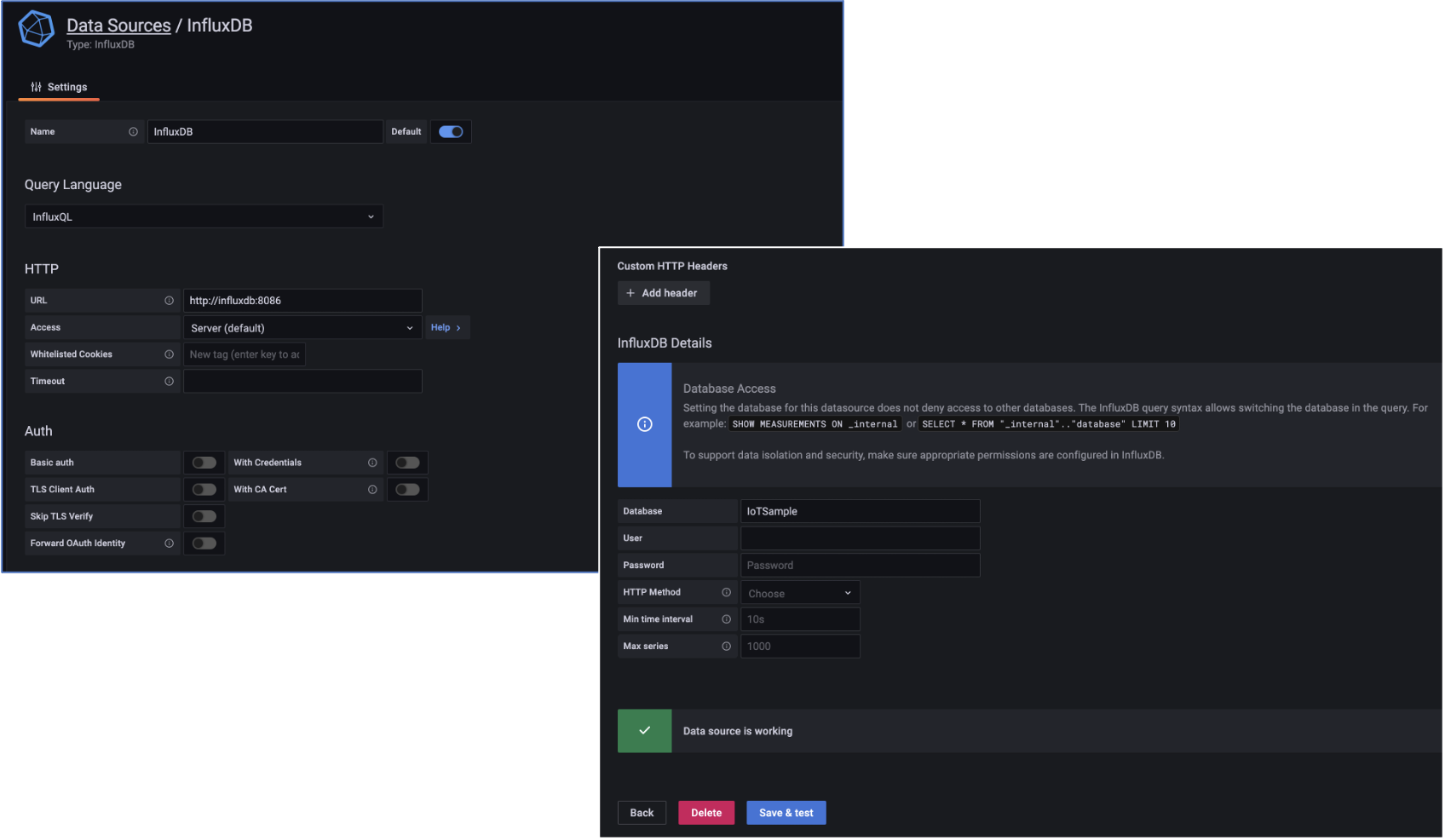1445x840 pixels.
Task: Click the info icon beside With CA Cert
Action: click(x=372, y=490)
